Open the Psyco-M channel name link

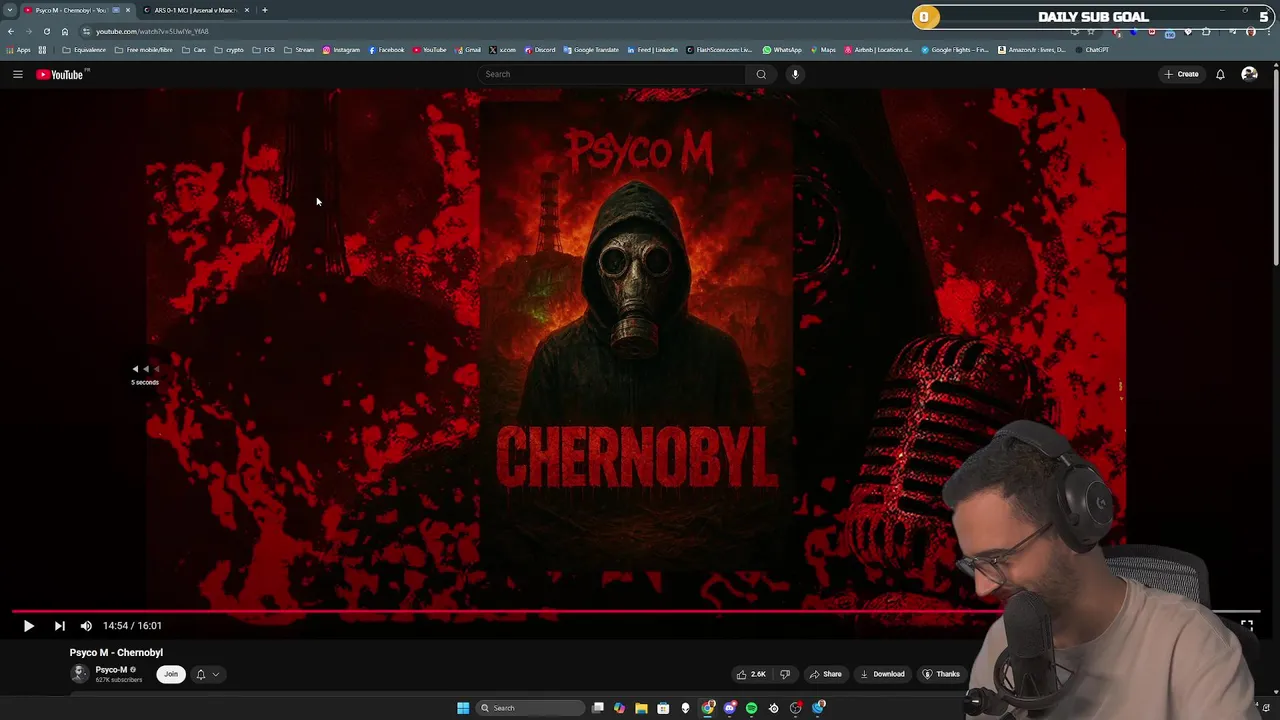(x=111, y=669)
